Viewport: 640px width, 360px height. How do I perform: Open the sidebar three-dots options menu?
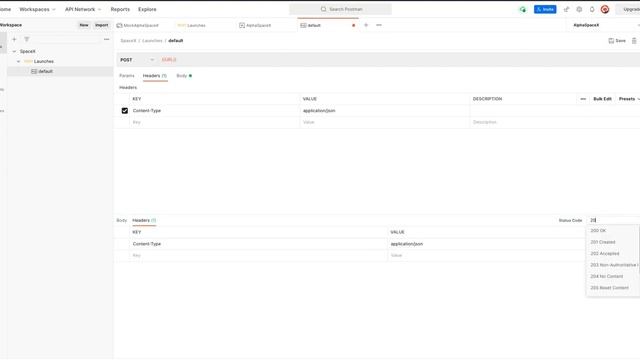pyautogui.click(x=107, y=40)
